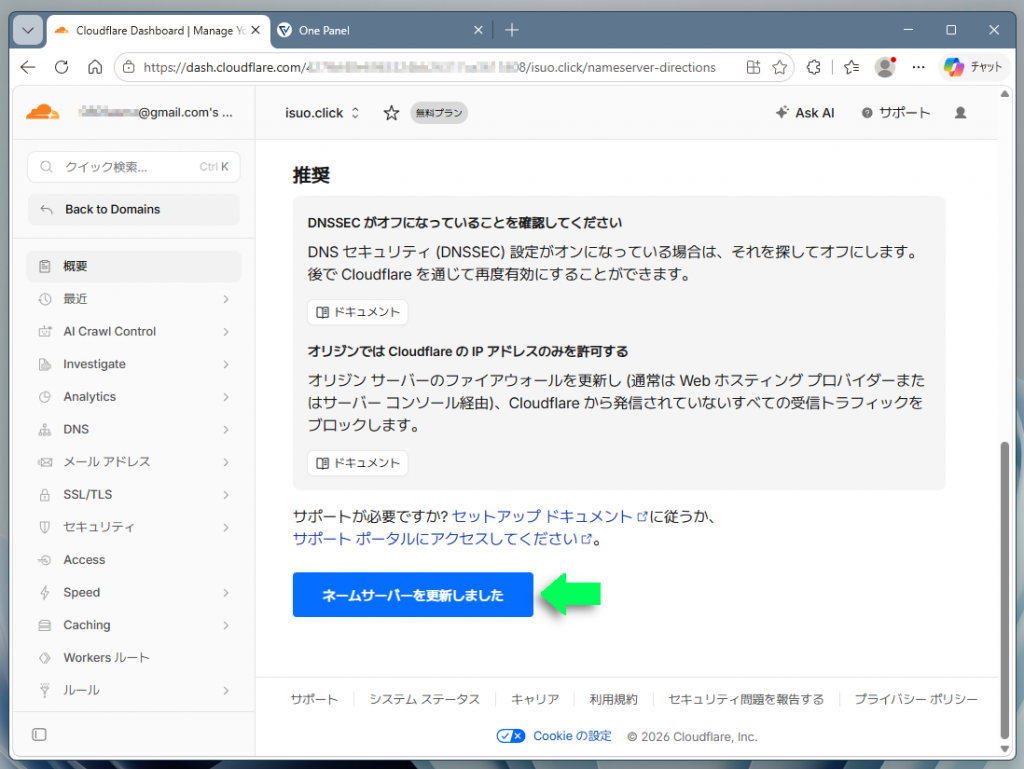This screenshot has width=1024, height=769.
Task: Open the isuo.click domain selector
Action: click(x=322, y=113)
